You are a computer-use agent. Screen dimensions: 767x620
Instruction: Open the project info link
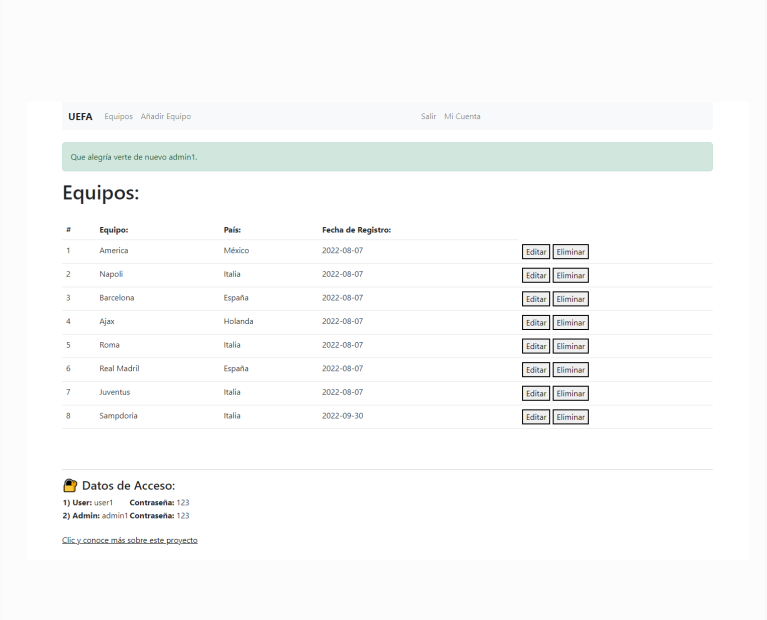tap(129, 540)
